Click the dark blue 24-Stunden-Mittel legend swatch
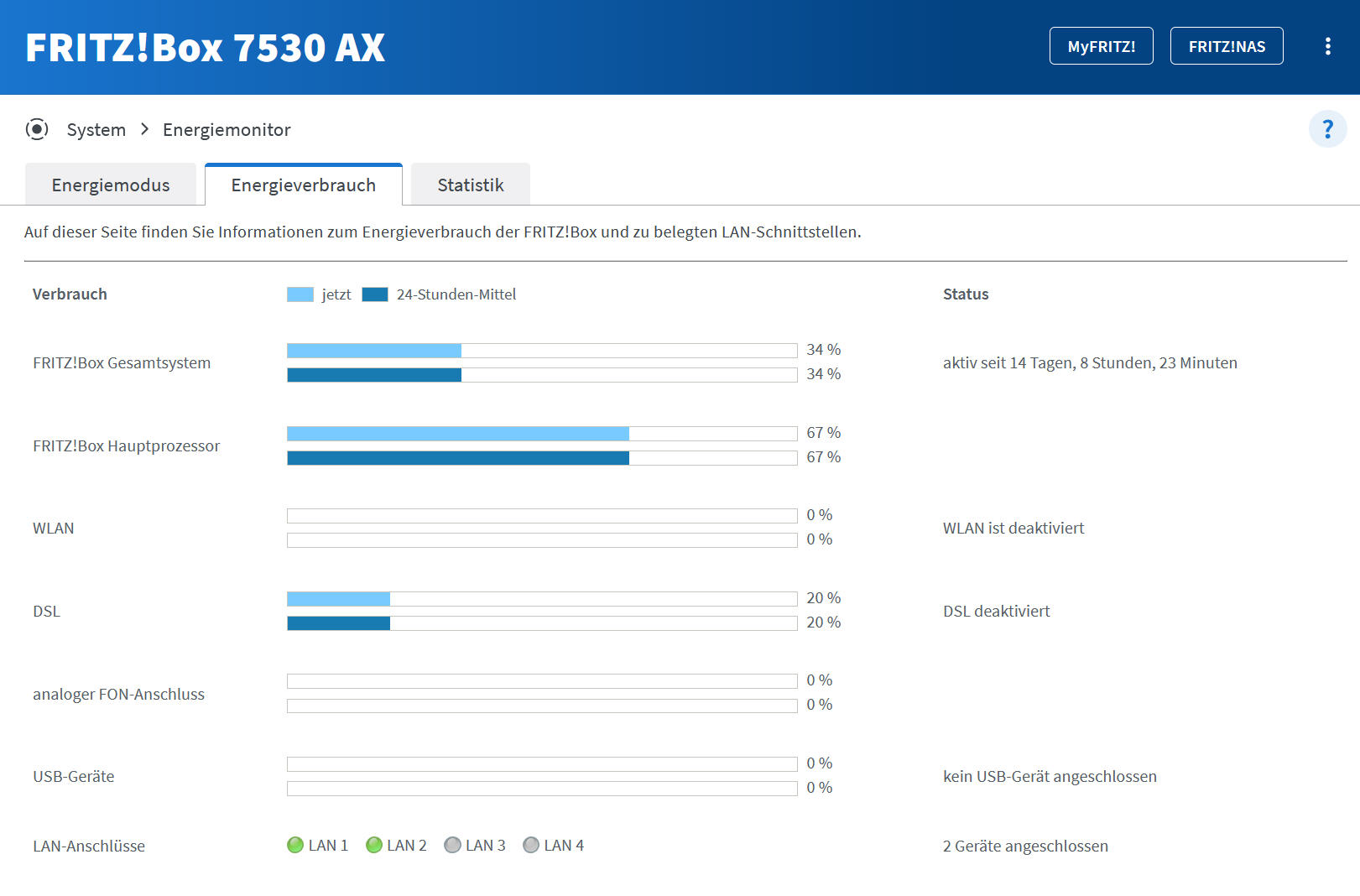This screenshot has height=896, width=1360. pos(375,294)
